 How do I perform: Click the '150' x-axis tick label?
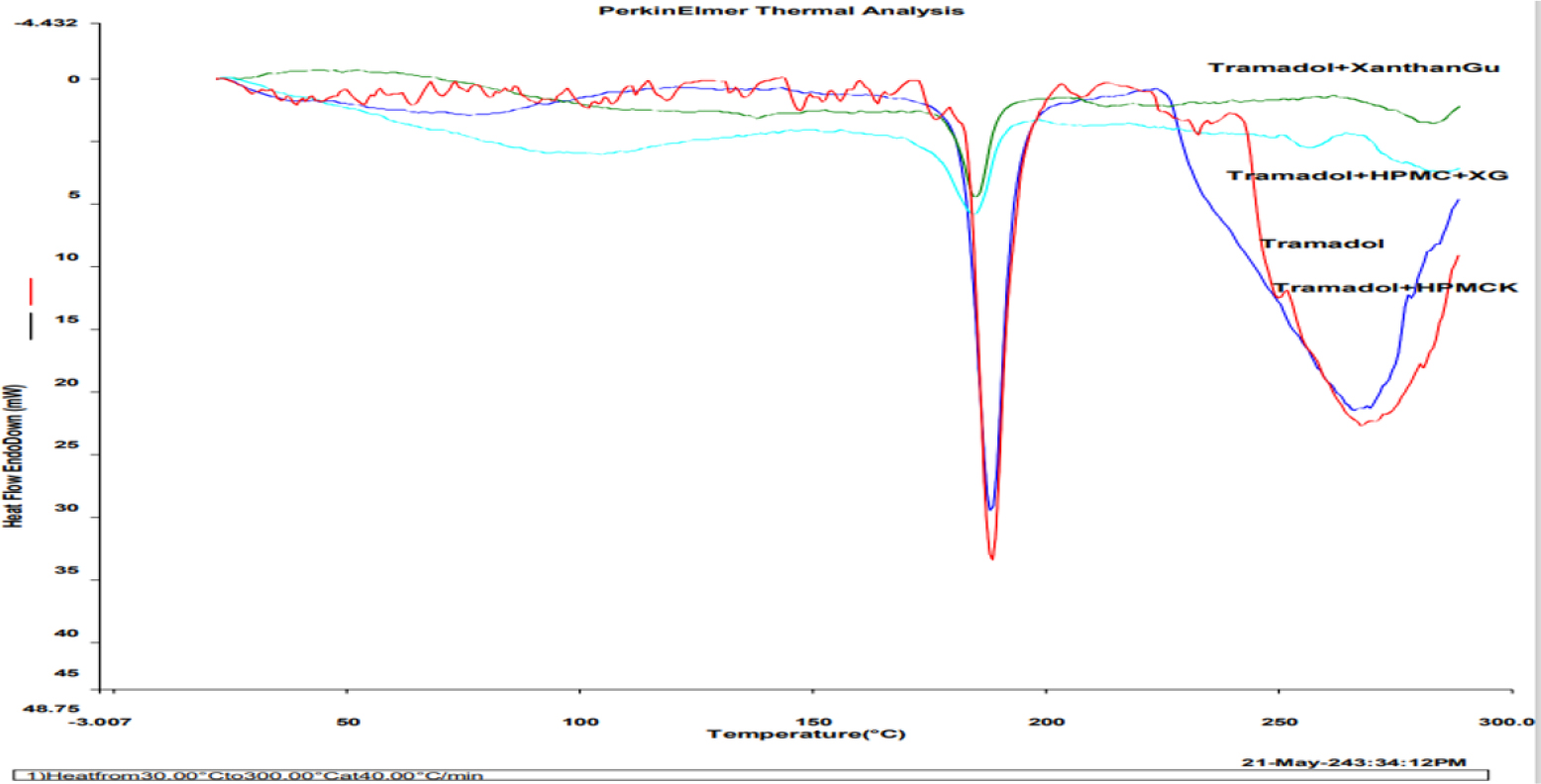[x=813, y=721]
